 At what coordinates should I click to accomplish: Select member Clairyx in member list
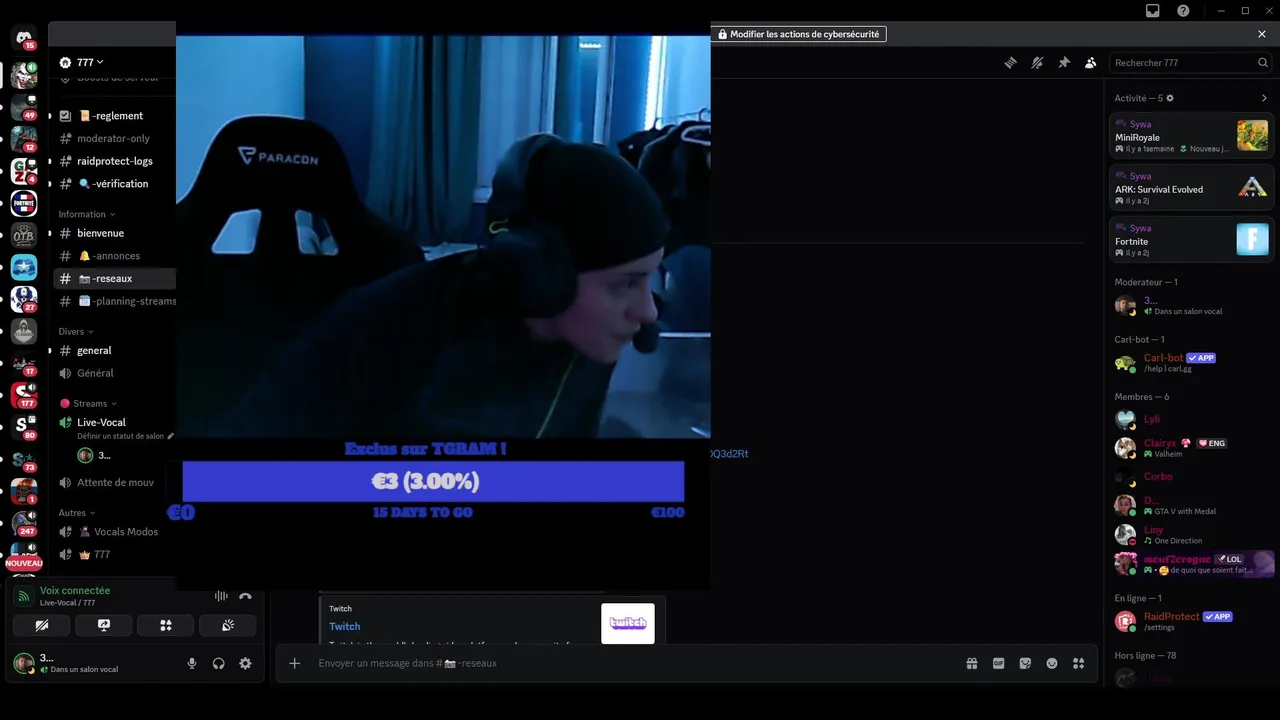tap(1192, 448)
